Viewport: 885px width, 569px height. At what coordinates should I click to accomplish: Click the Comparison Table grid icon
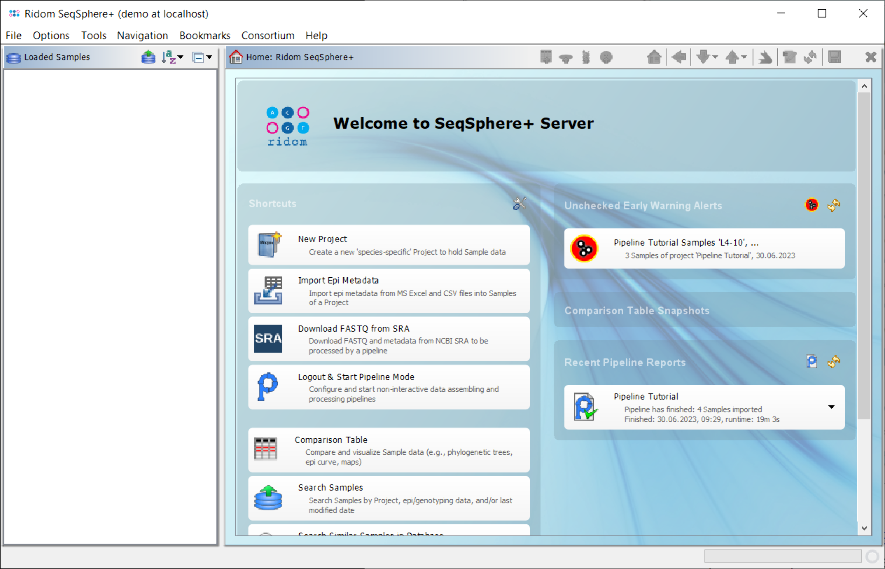pyautogui.click(x=265, y=449)
